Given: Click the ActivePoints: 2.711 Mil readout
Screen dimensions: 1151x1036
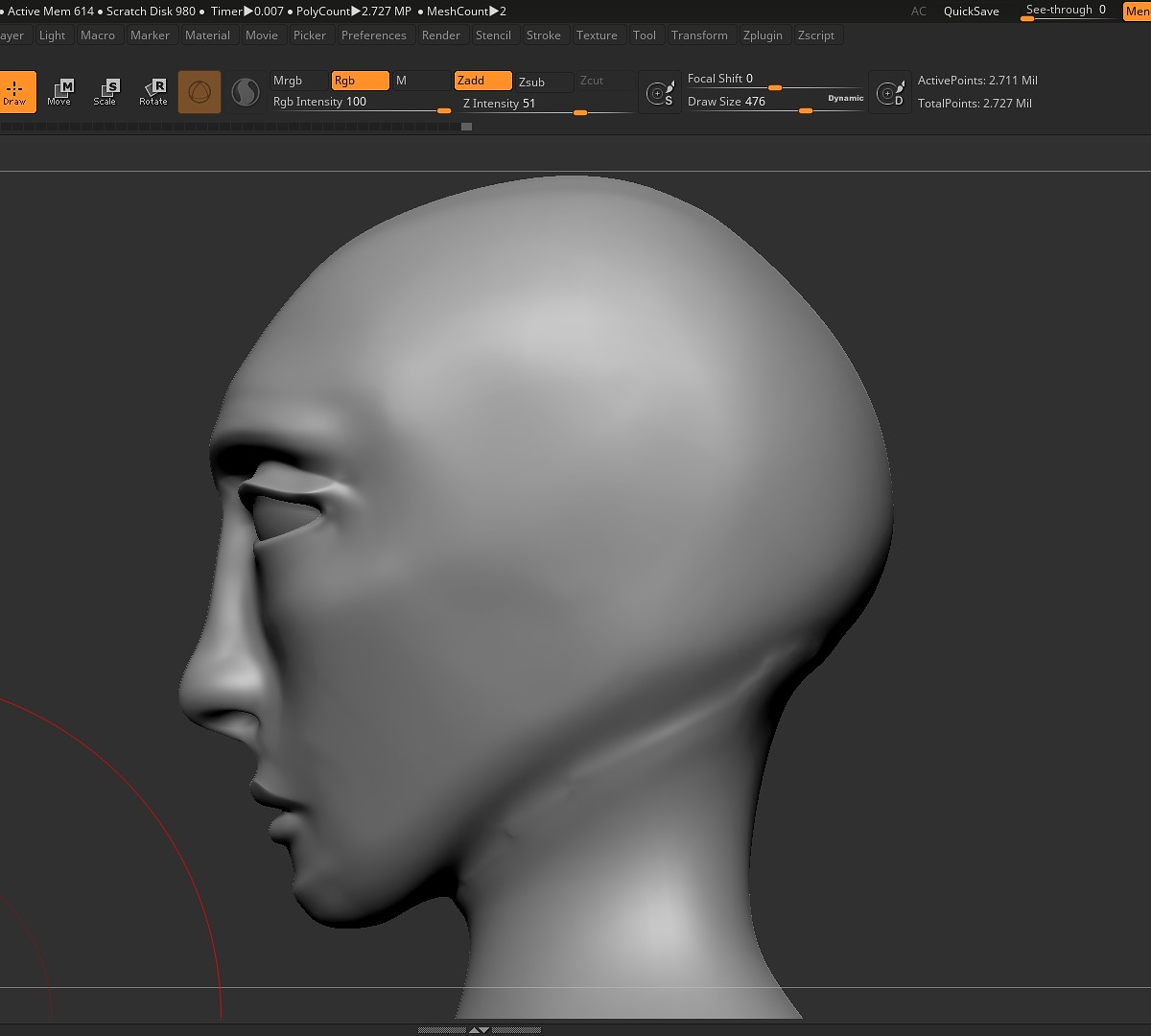Looking at the screenshot, I should (977, 81).
